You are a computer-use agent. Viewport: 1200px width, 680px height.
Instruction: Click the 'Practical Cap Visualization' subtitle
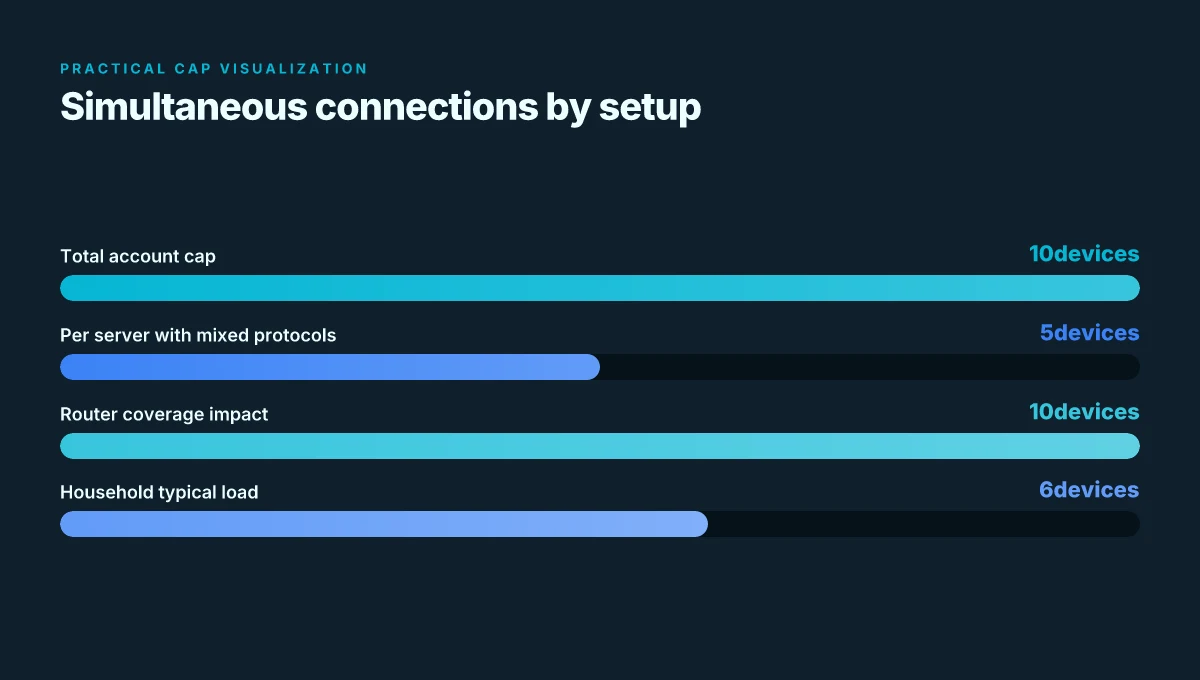pos(214,69)
